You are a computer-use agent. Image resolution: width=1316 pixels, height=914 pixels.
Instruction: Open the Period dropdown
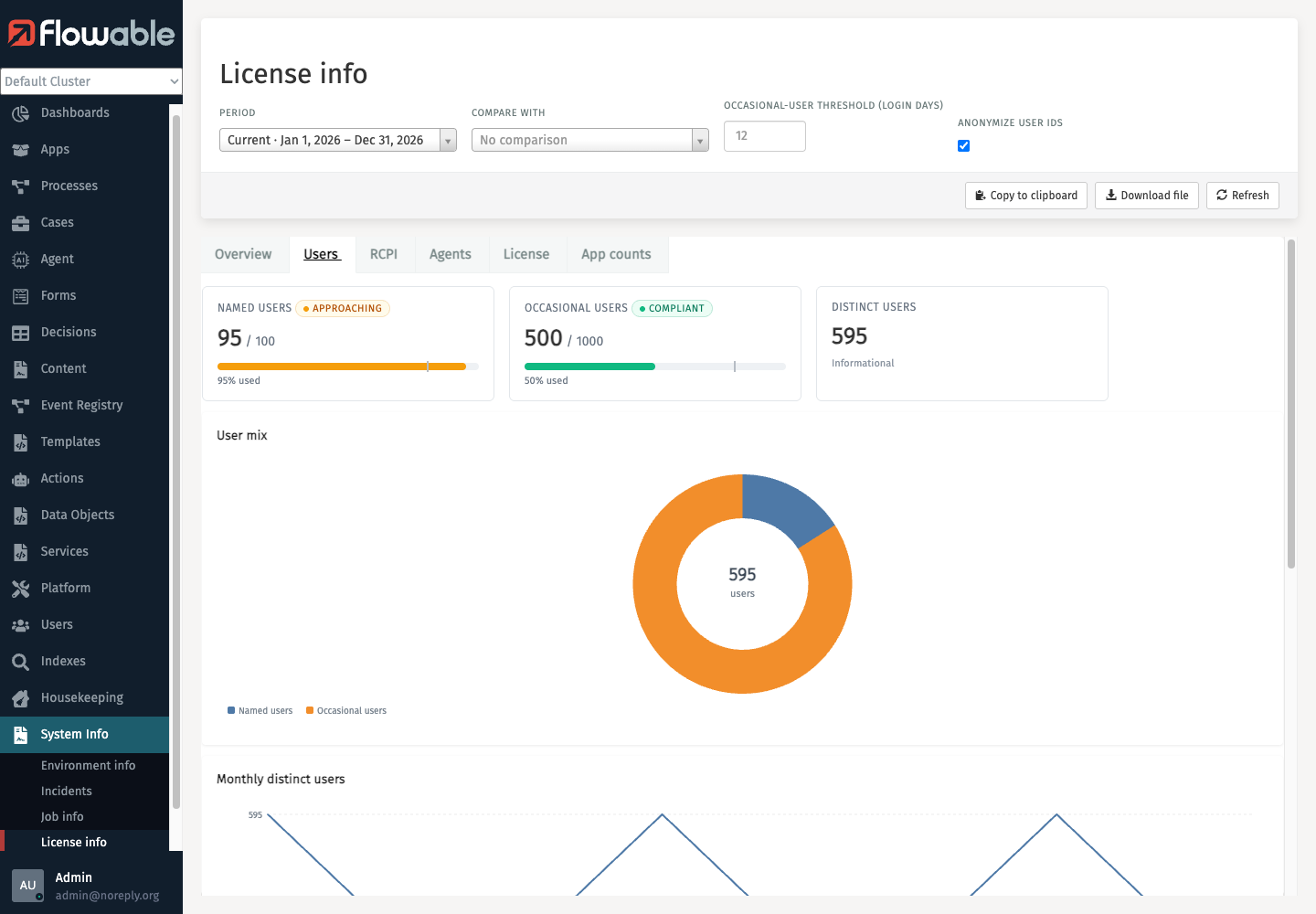coord(338,140)
